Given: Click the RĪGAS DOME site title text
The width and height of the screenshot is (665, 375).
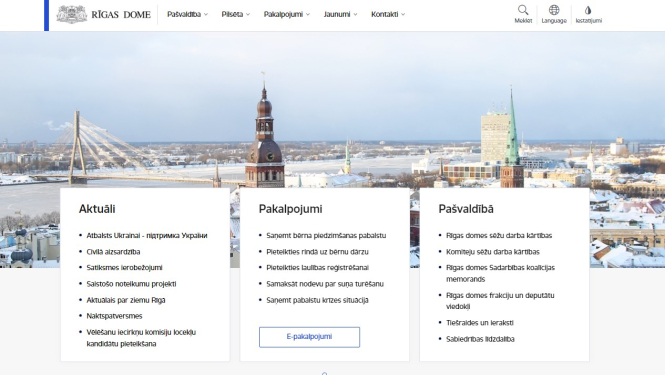Looking at the screenshot, I should 121,15.
